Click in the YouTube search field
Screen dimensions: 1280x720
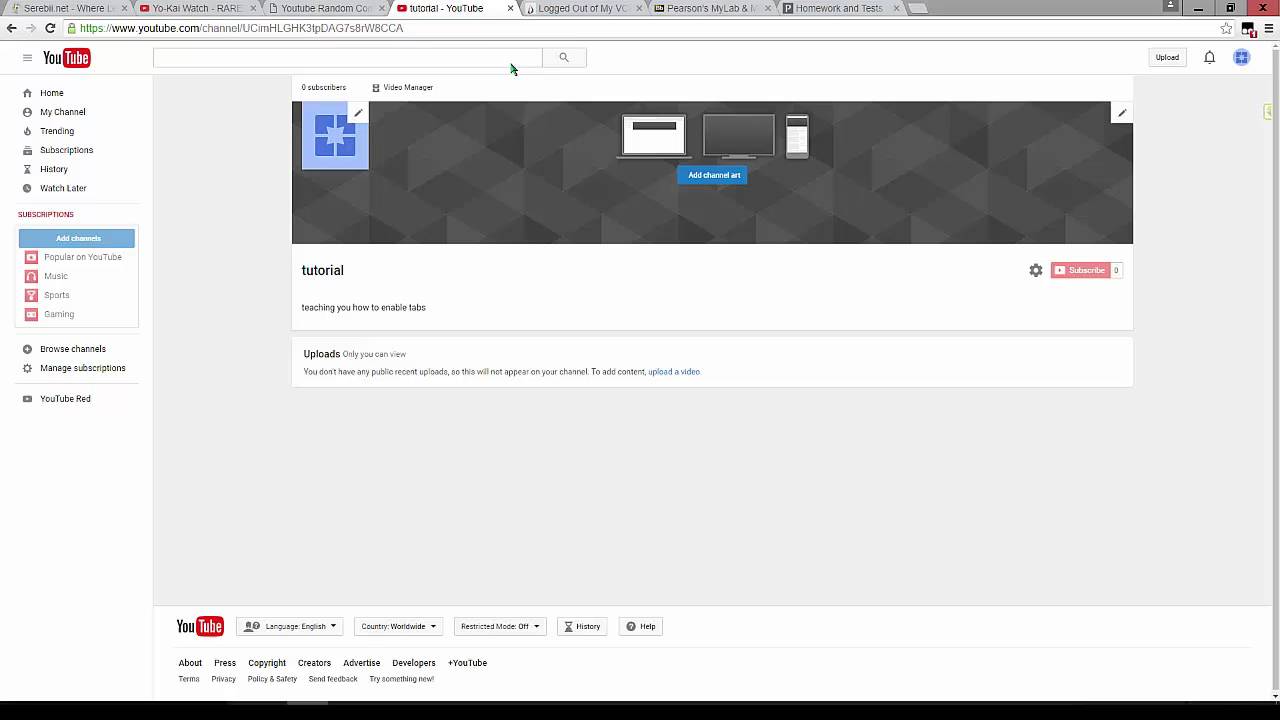[x=348, y=58]
